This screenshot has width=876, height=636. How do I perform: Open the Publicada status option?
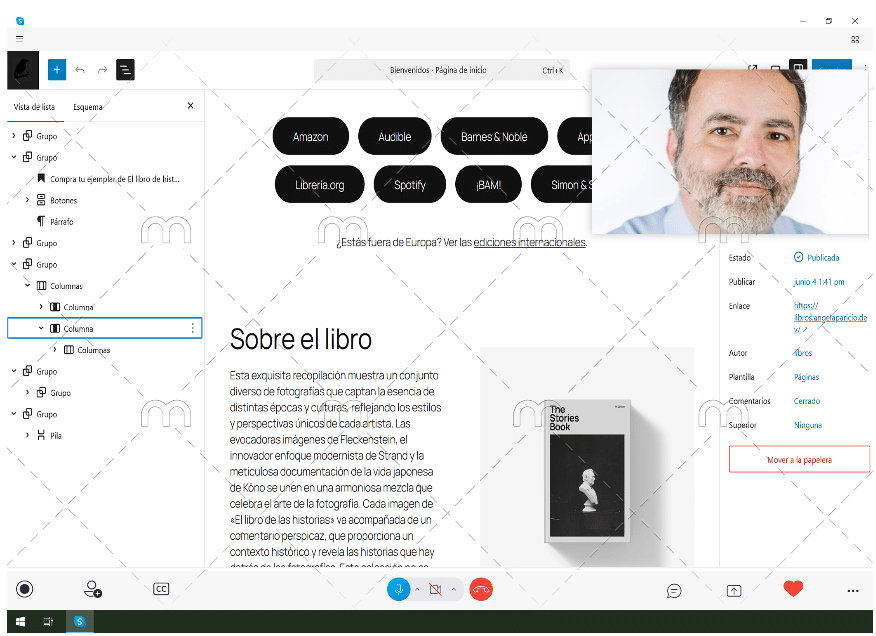tap(816, 258)
